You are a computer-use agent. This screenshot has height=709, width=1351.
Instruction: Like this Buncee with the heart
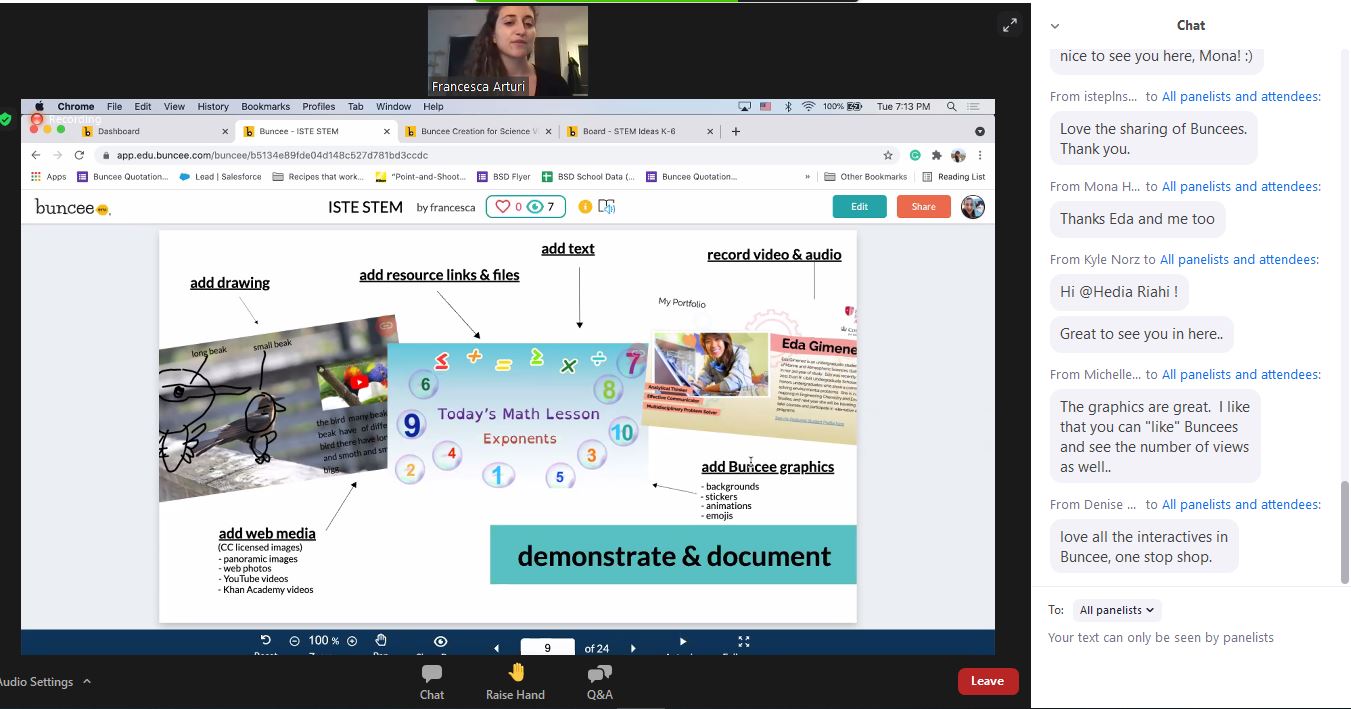click(x=505, y=207)
